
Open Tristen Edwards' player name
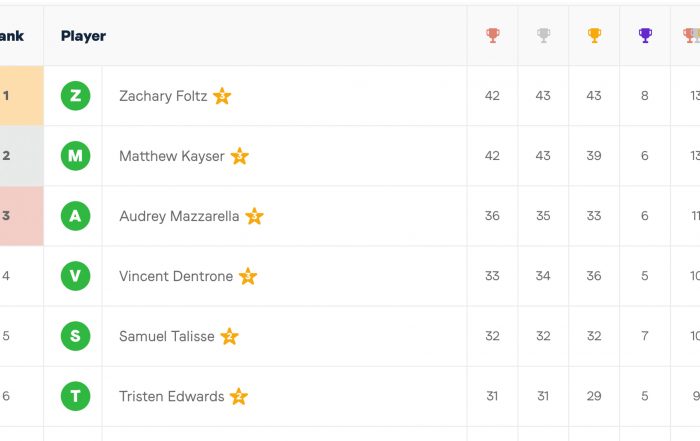click(171, 396)
